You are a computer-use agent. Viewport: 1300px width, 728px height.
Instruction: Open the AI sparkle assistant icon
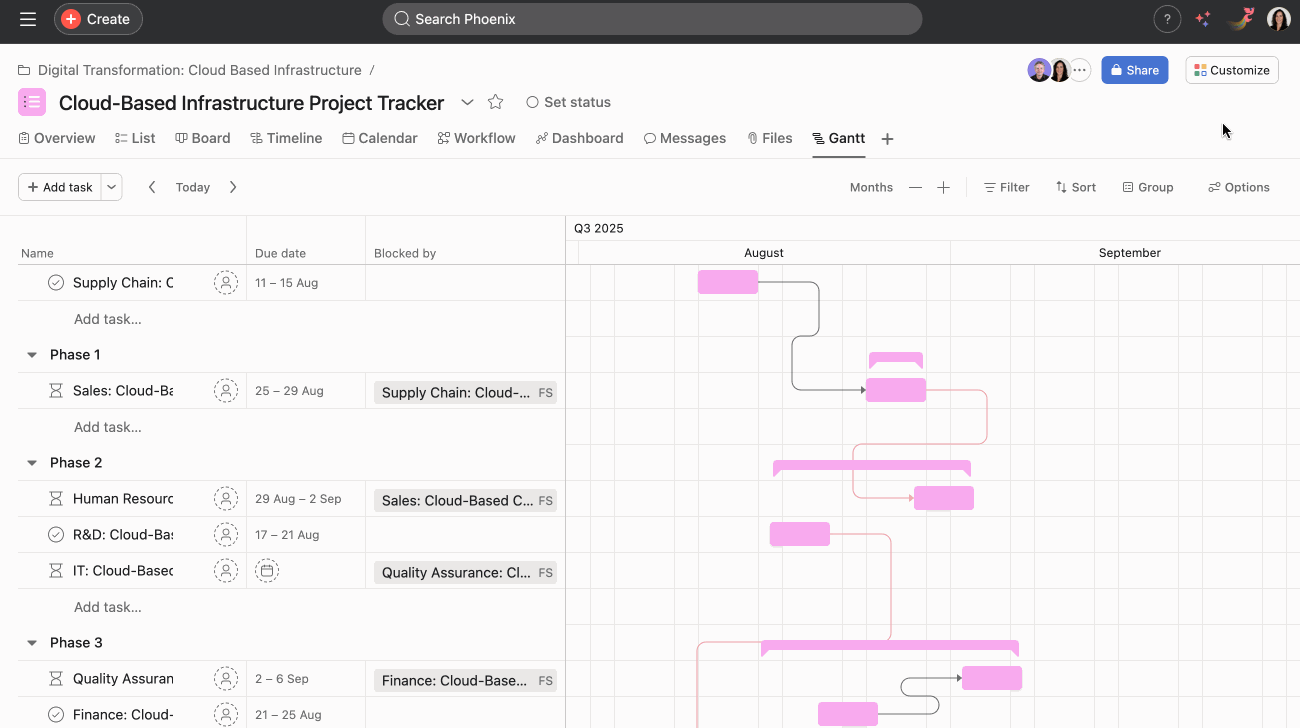pyautogui.click(x=1203, y=19)
